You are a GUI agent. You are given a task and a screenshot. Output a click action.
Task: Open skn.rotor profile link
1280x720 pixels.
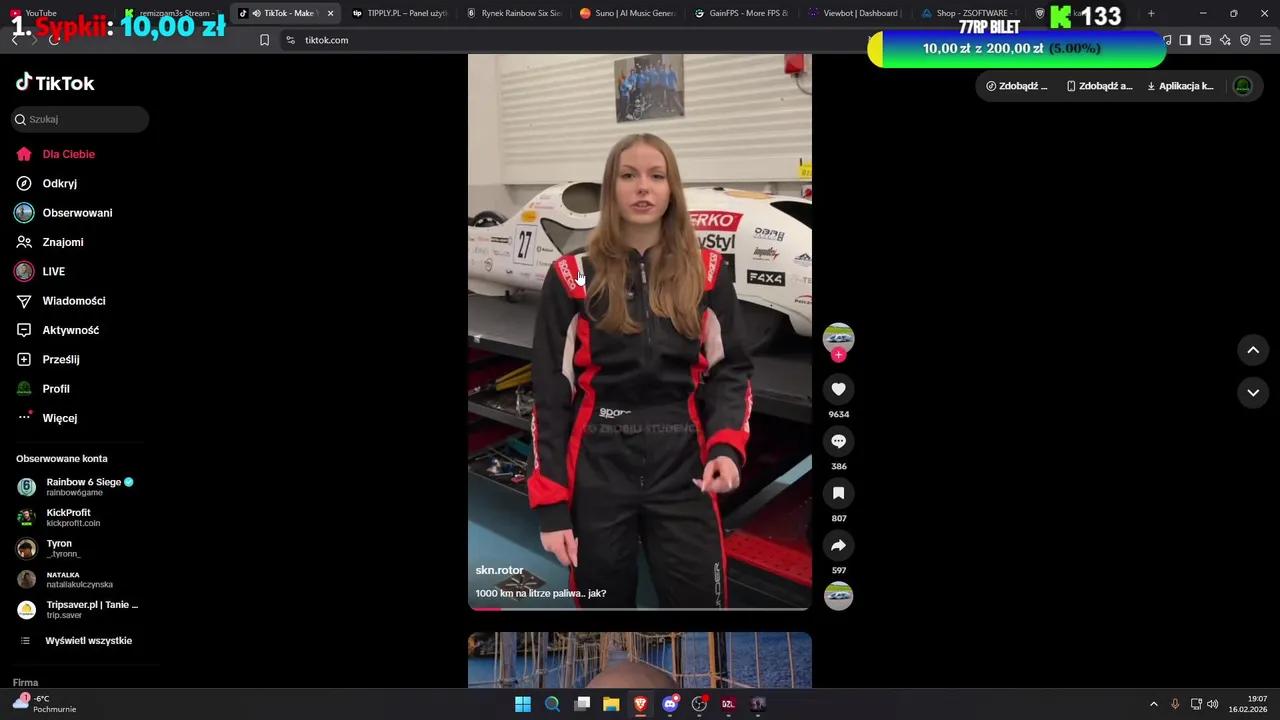(499, 570)
